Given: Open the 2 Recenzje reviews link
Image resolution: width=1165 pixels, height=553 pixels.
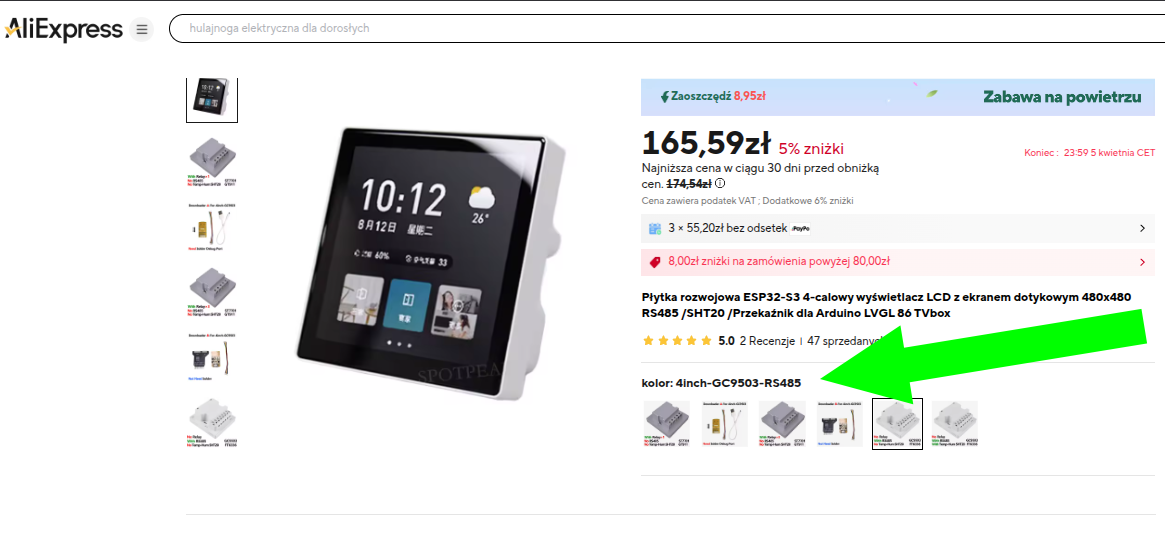Looking at the screenshot, I should coord(768,341).
